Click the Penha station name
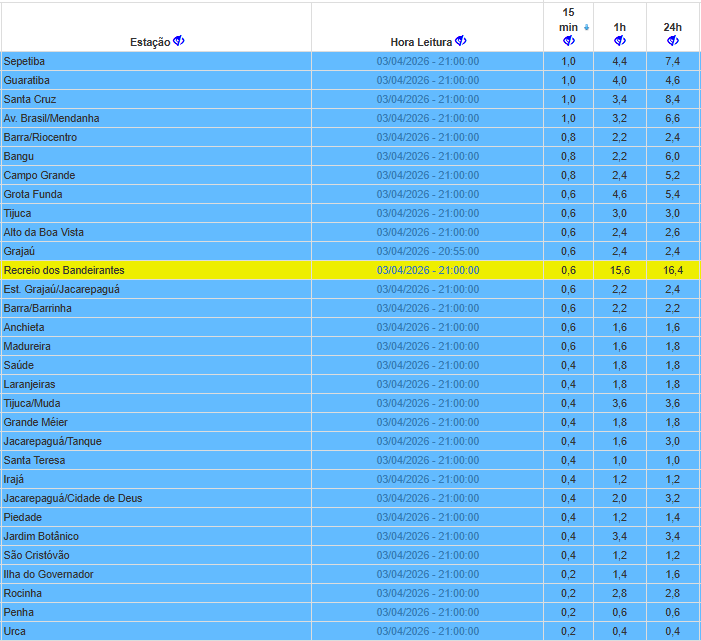This screenshot has height=641, width=701. tap(19, 612)
